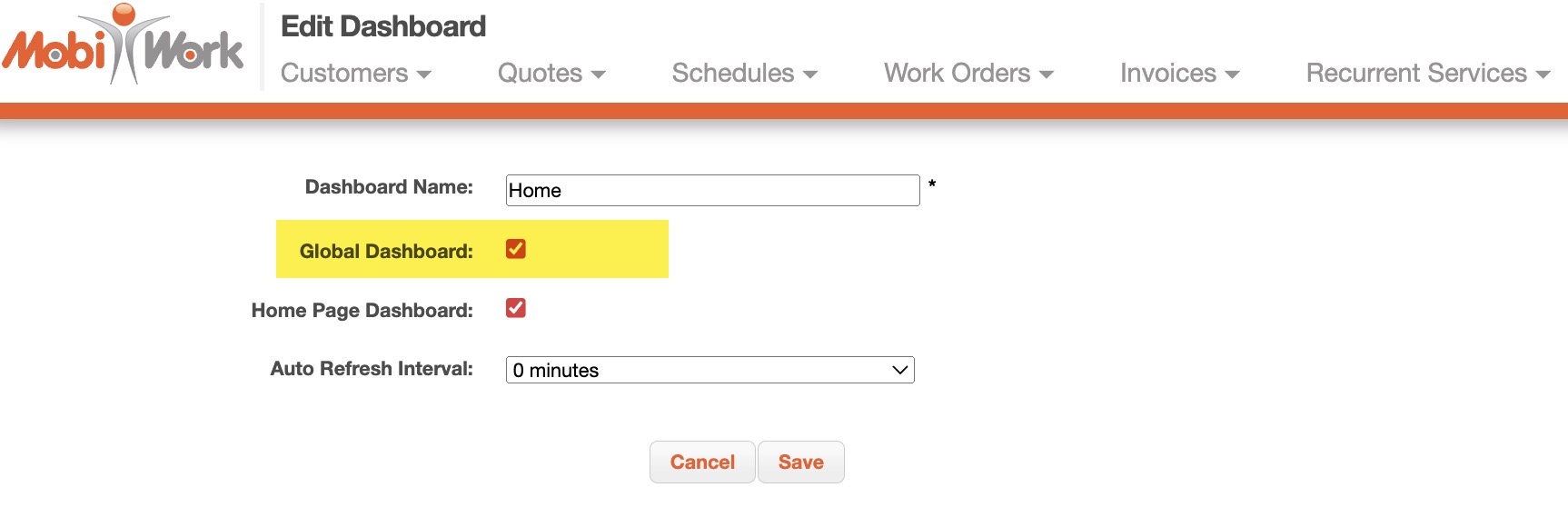Expand the Invoices dropdown caret
Image resolution: width=1568 pixels, height=527 pixels.
[1233, 75]
